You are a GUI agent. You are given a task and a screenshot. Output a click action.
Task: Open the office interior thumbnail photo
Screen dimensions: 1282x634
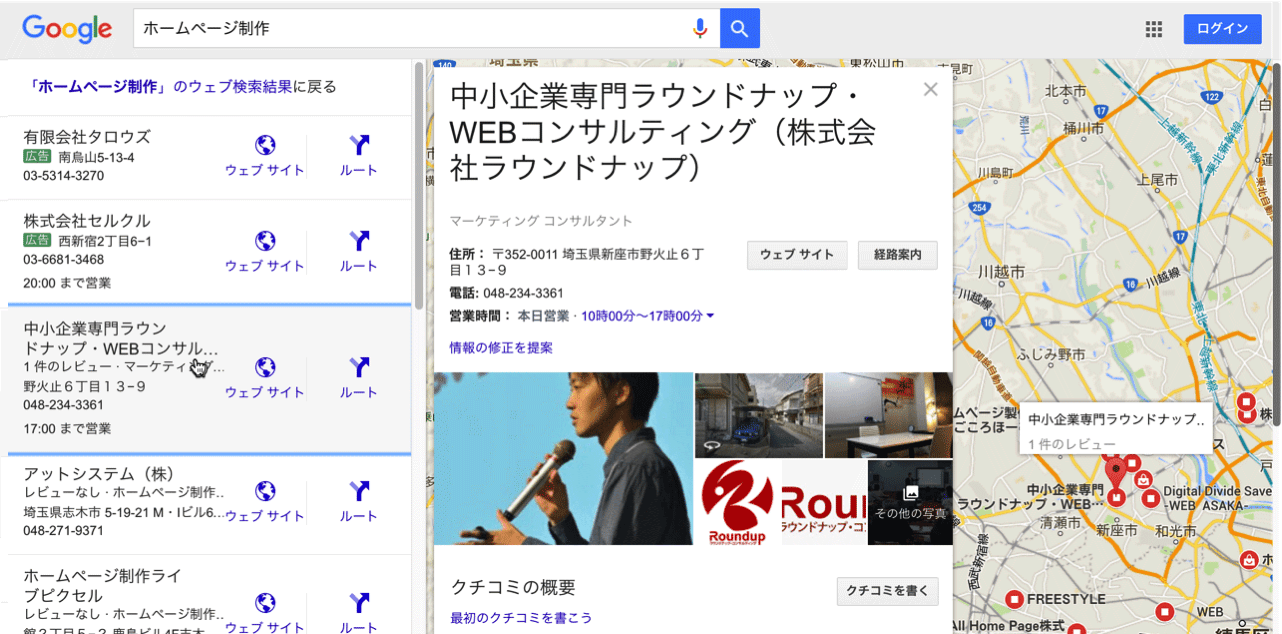pyautogui.click(x=888, y=415)
